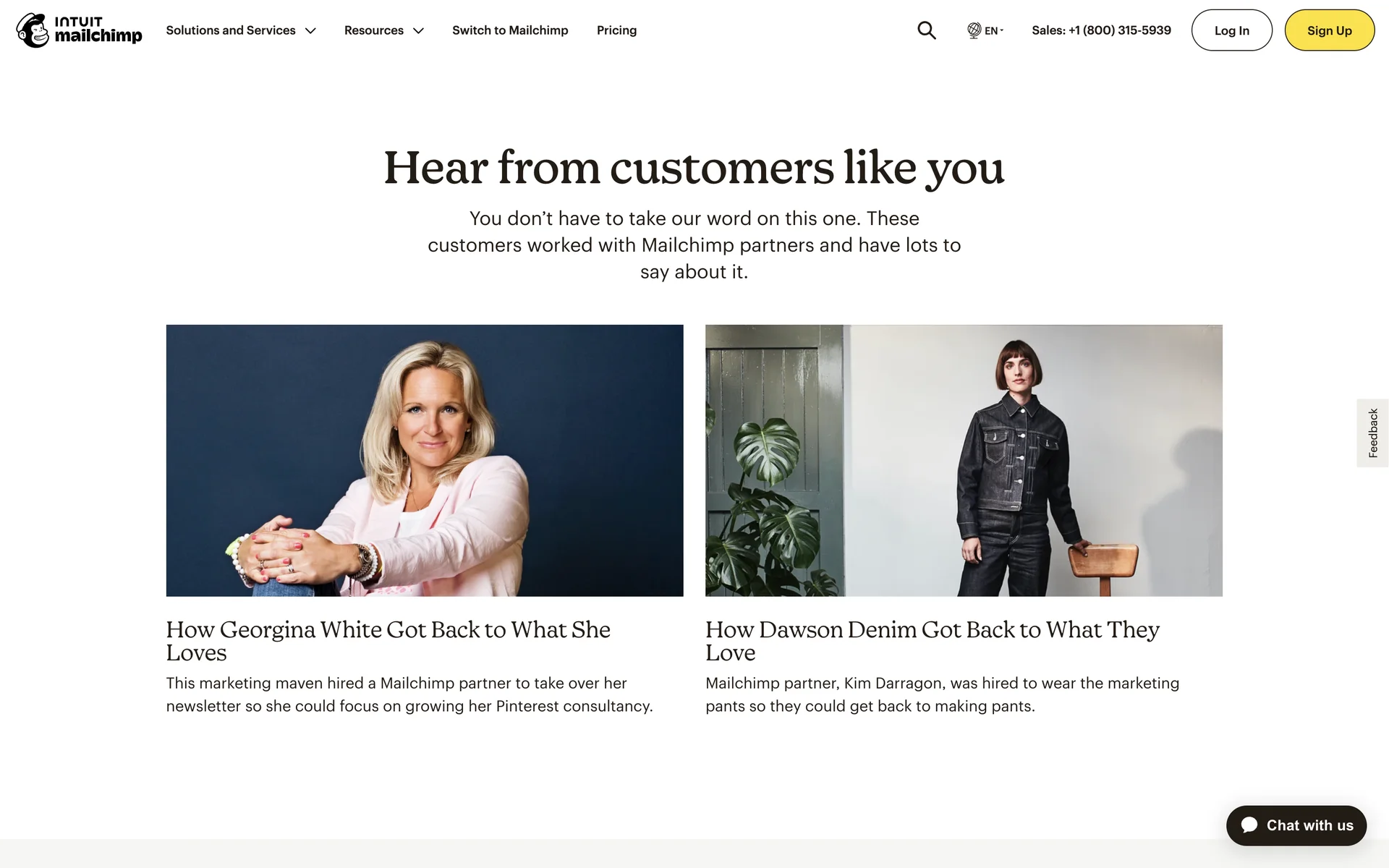Click the chat bubble icon
The height and width of the screenshot is (868, 1389).
tap(1249, 825)
